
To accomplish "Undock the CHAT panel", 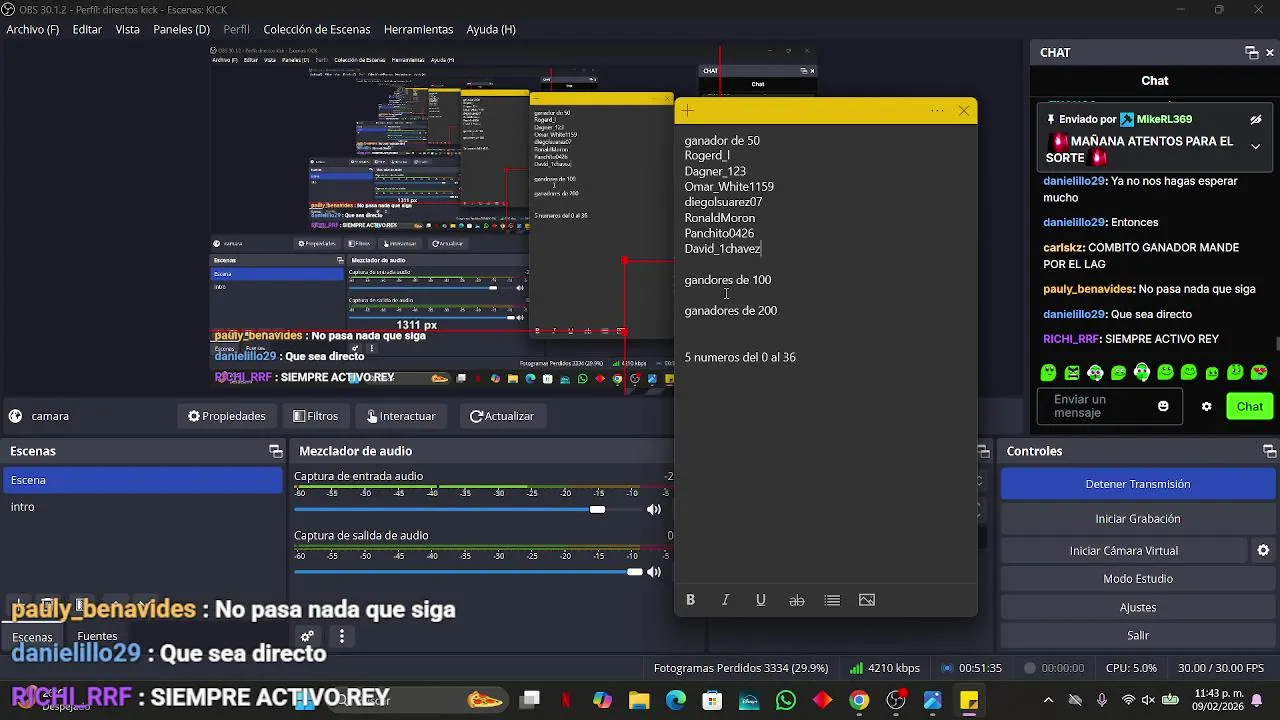I will 1251,53.
